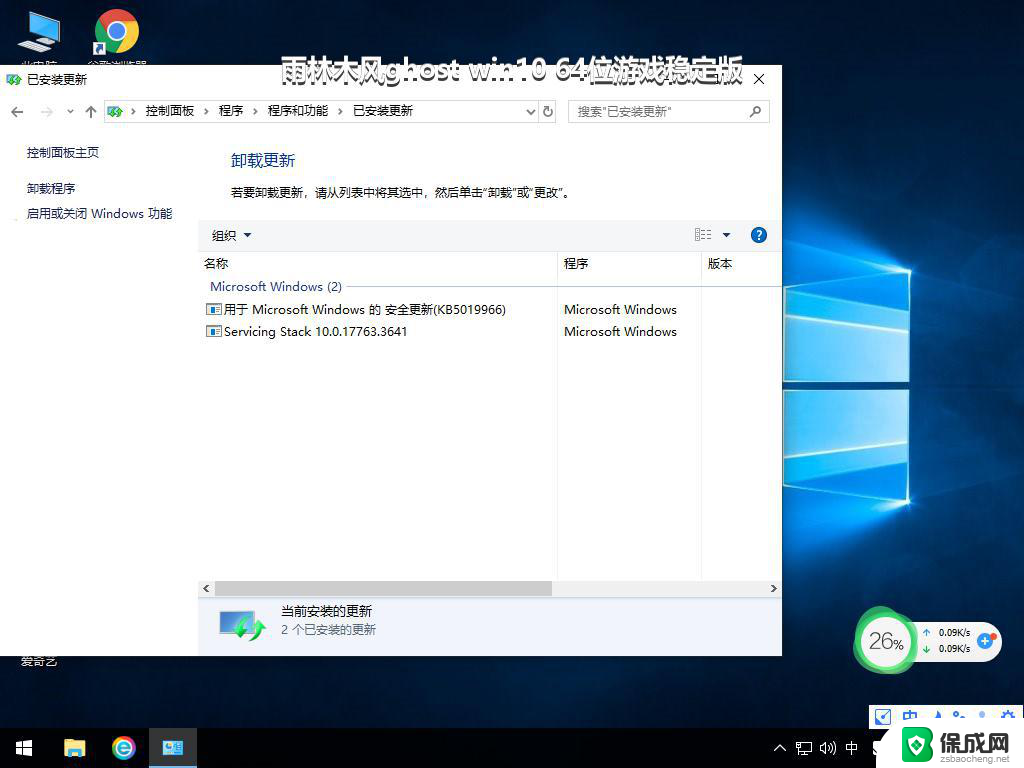The width and height of the screenshot is (1024, 768).
Task: Click the blue plus on speed widget
Action: tap(985, 641)
